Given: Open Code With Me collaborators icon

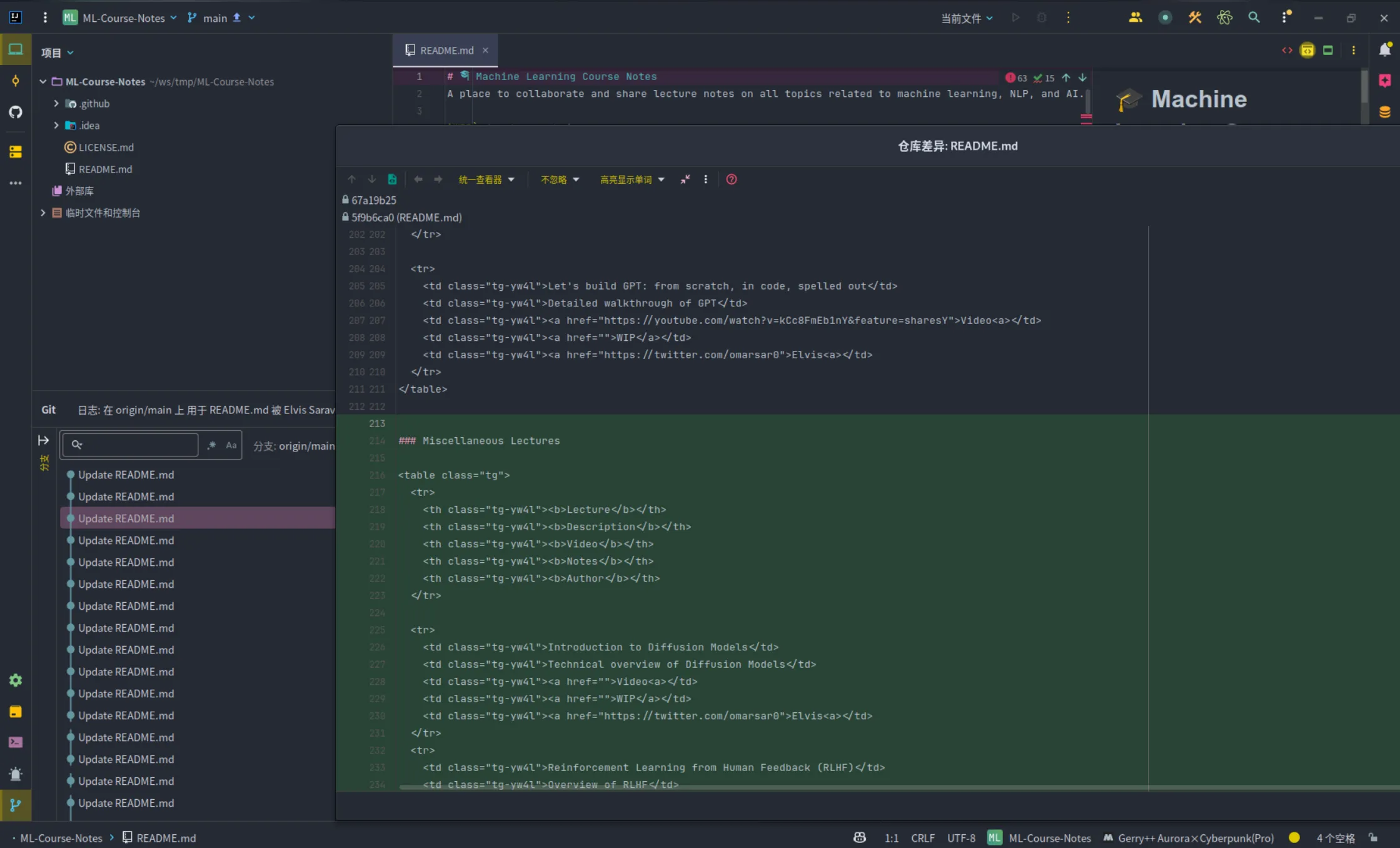Looking at the screenshot, I should (x=1136, y=18).
